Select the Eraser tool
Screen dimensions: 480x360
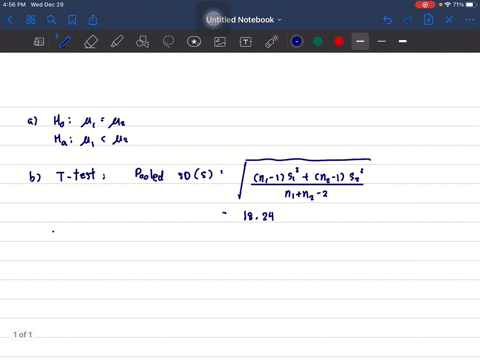click(91, 42)
